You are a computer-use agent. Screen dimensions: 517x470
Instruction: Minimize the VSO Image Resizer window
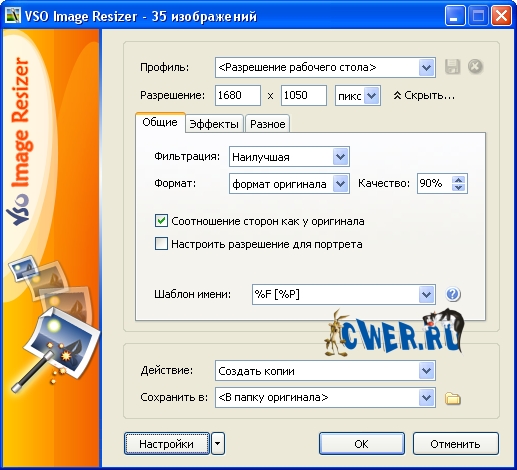coord(454,16)
